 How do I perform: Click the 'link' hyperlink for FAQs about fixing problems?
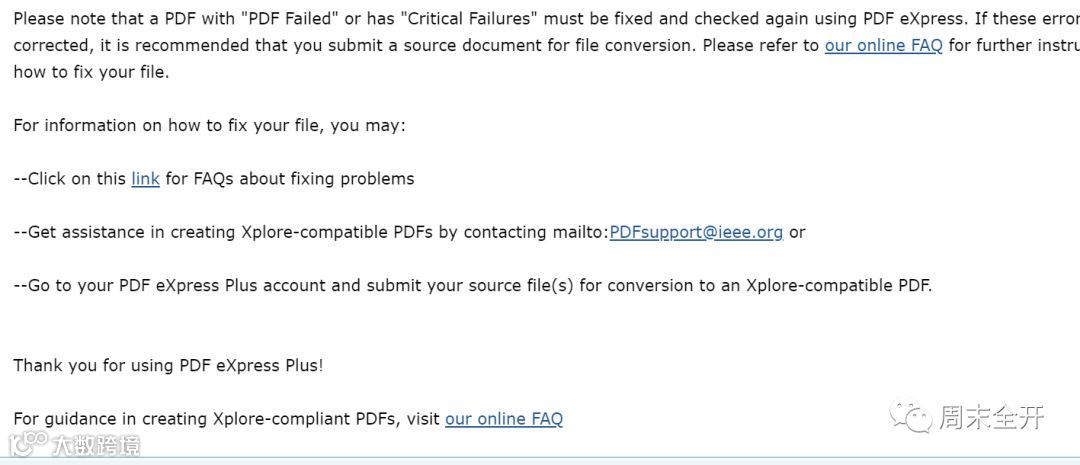(x=145, y=179)
